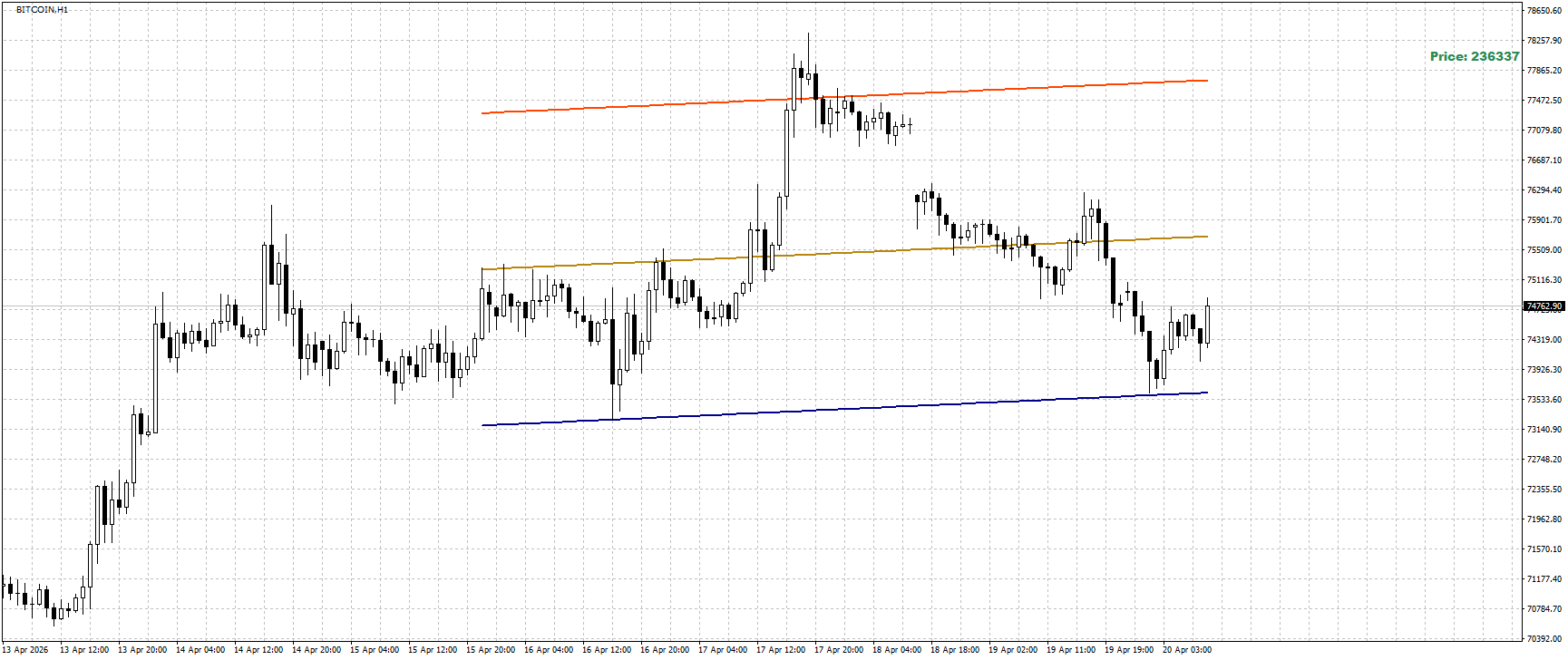Screen dimensions: 1568x660
Task: Select the orange middle trend line
Action: (844, 253)
